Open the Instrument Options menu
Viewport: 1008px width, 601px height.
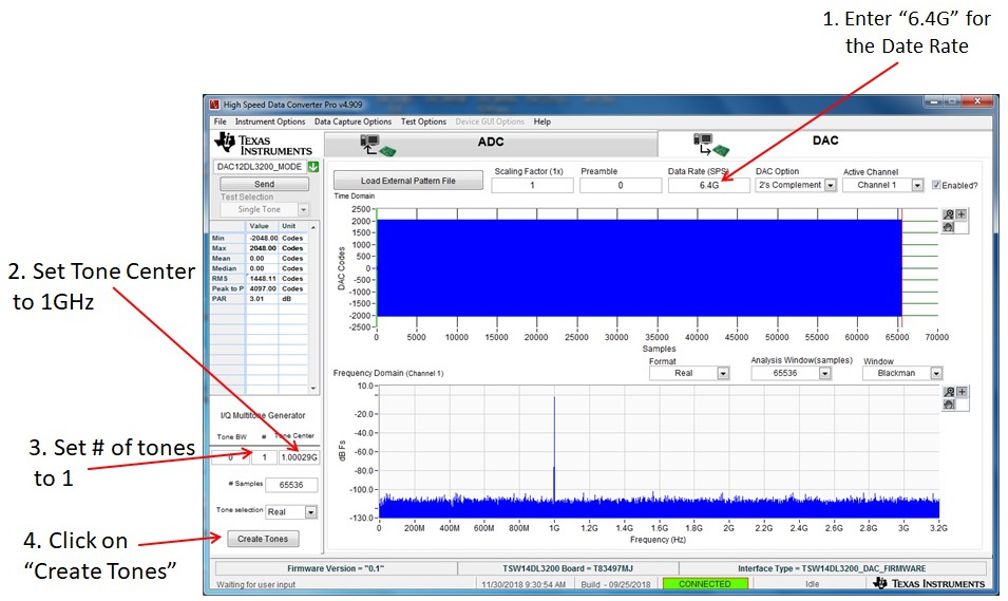[x=270, y=122]
